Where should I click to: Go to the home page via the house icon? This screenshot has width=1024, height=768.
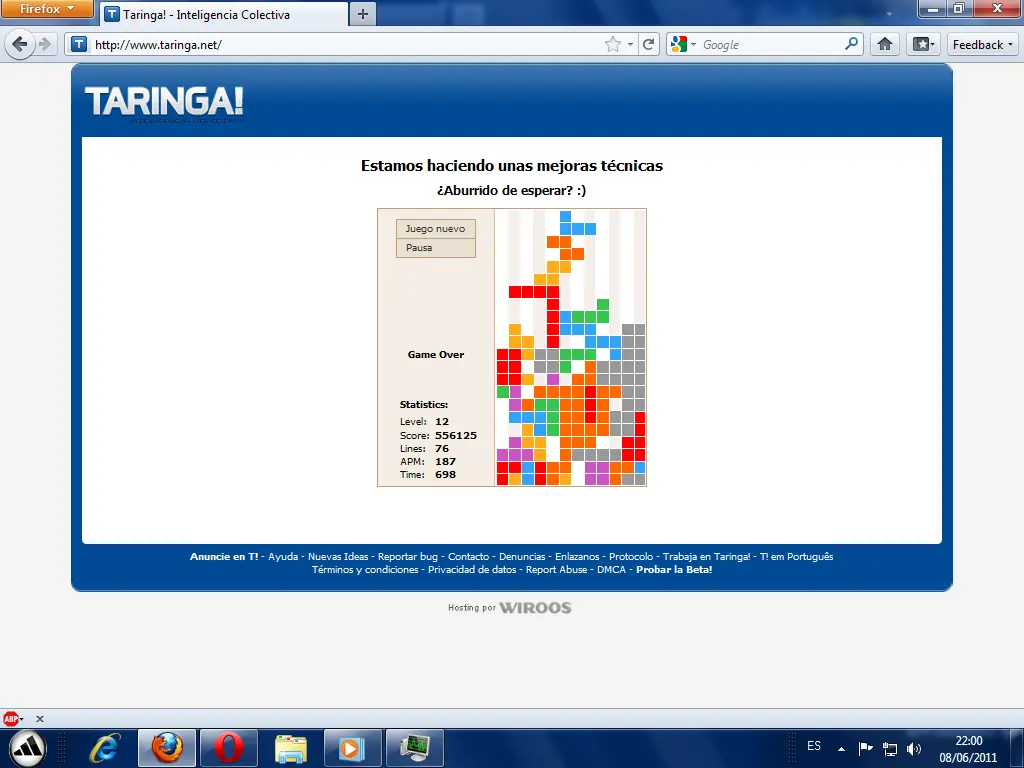(x=885, y=44)
